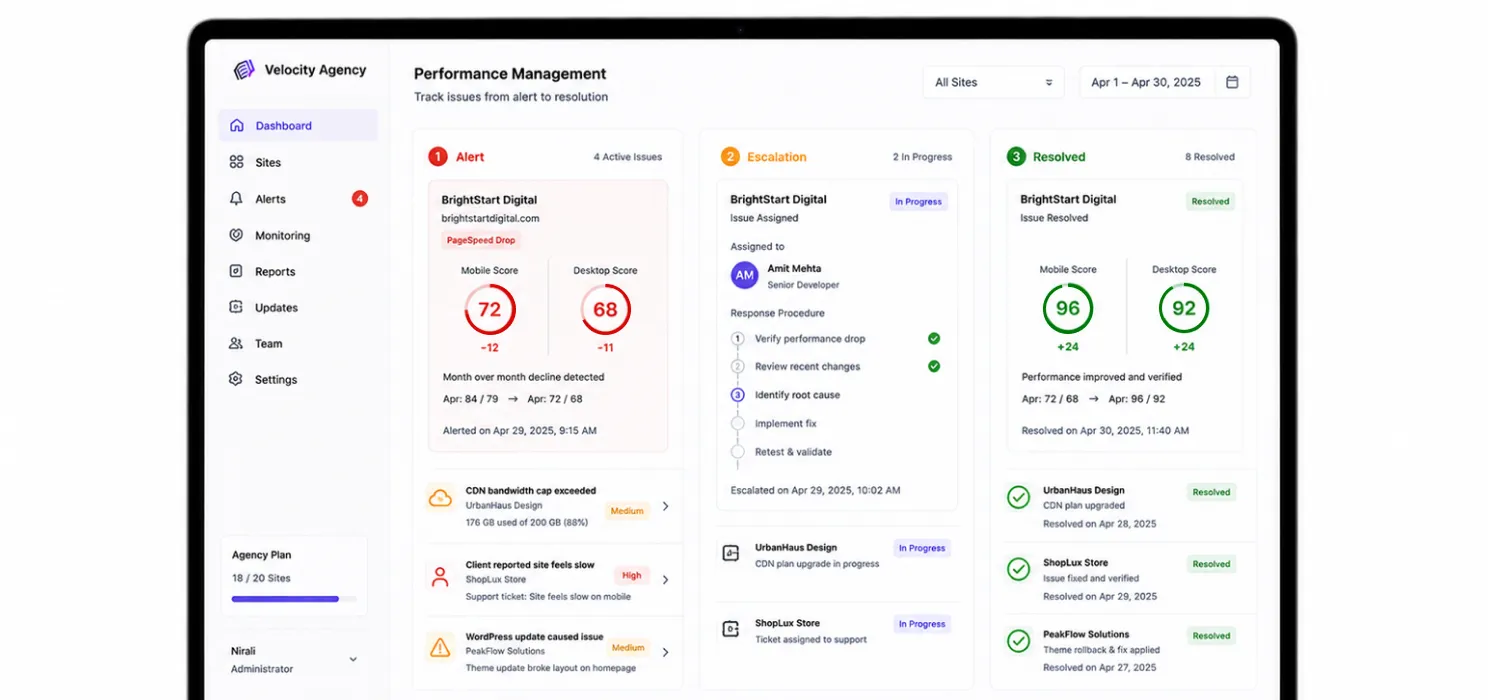1488x700 pixels.
Task: Open the Reports section
Action: (x=298, y=271)
